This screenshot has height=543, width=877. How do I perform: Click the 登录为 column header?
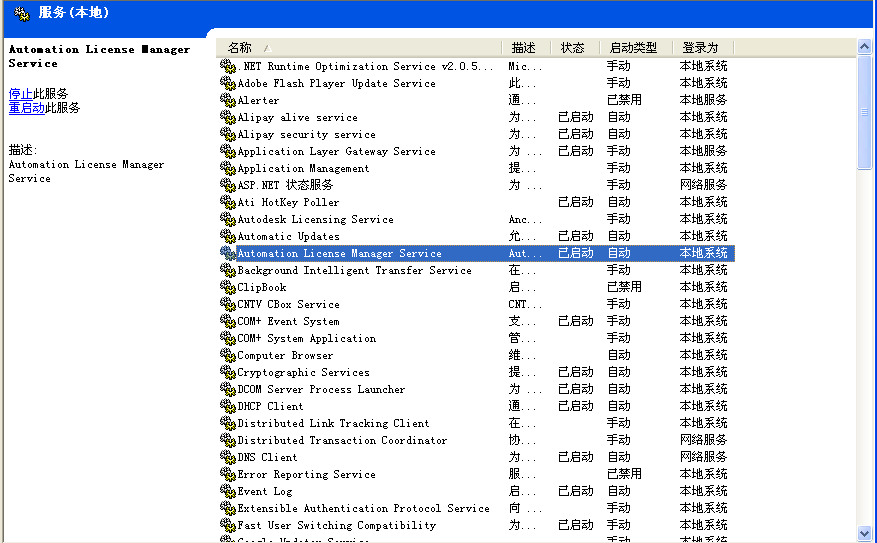(x=701, y=48)
